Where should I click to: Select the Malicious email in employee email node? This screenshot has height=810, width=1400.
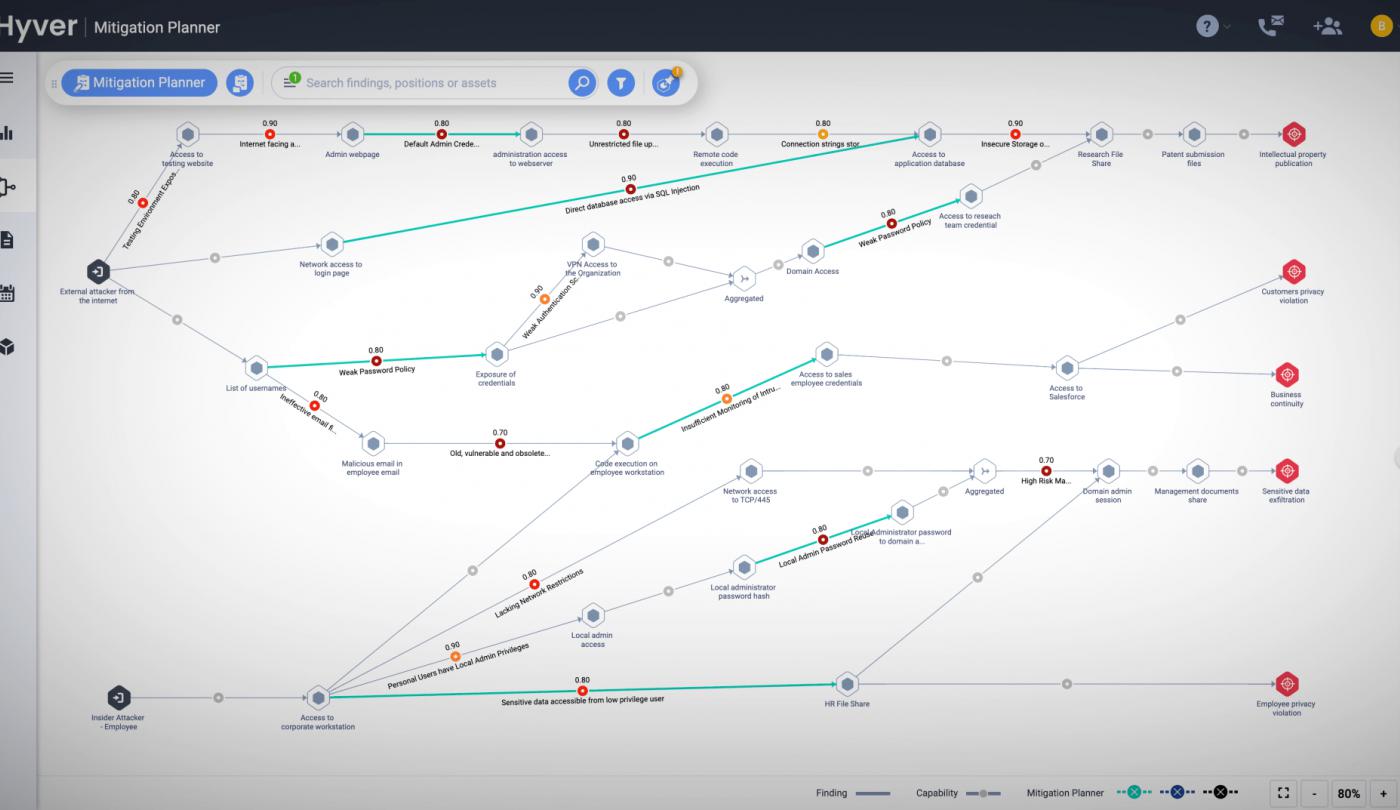(372, 443)
